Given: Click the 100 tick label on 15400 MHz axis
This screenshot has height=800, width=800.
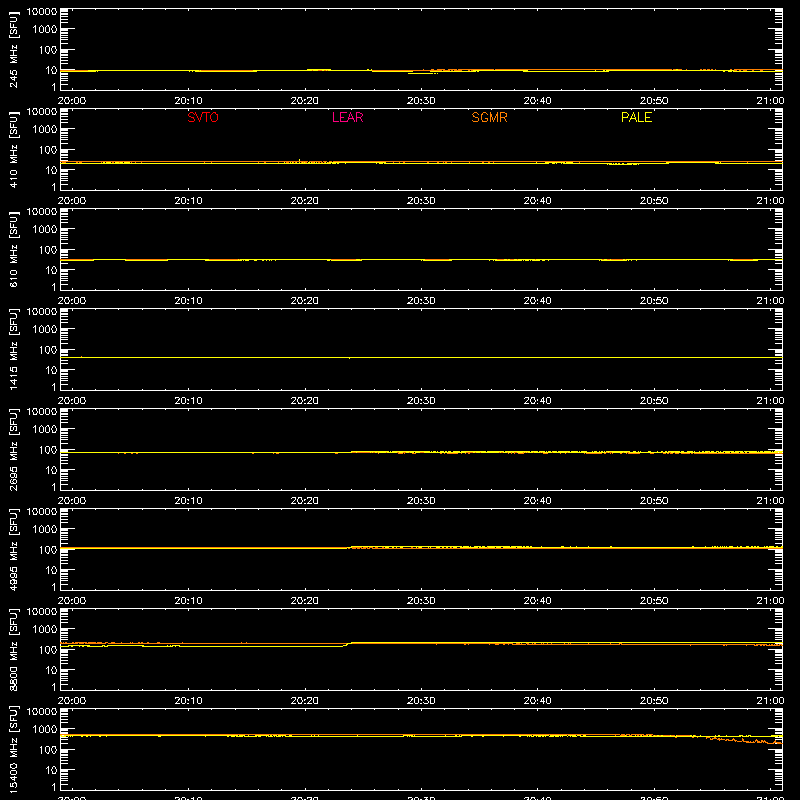Looking at the screenshot, I should (x=48, y=750).
